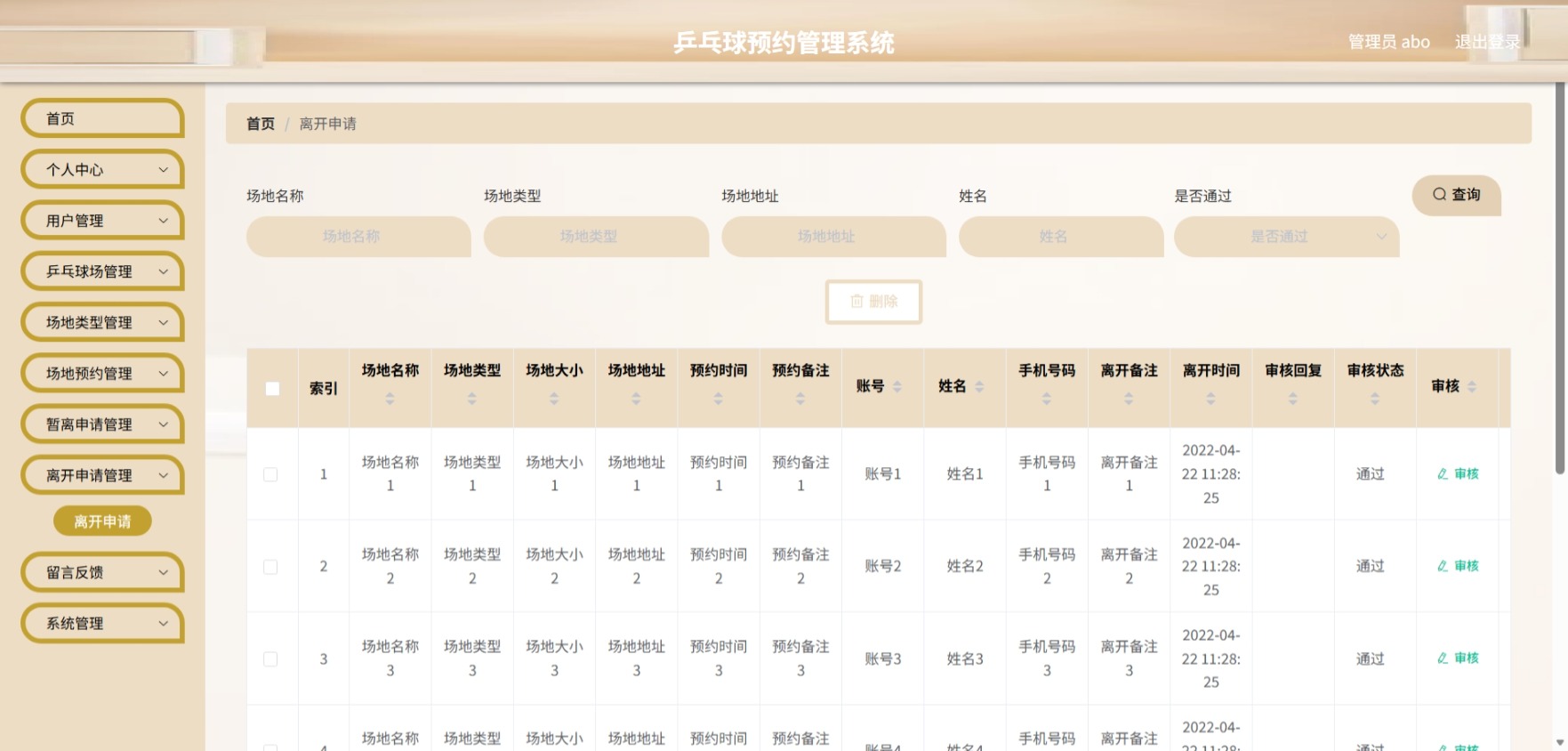Click the 查询 search button

(x=1456, y=195)
